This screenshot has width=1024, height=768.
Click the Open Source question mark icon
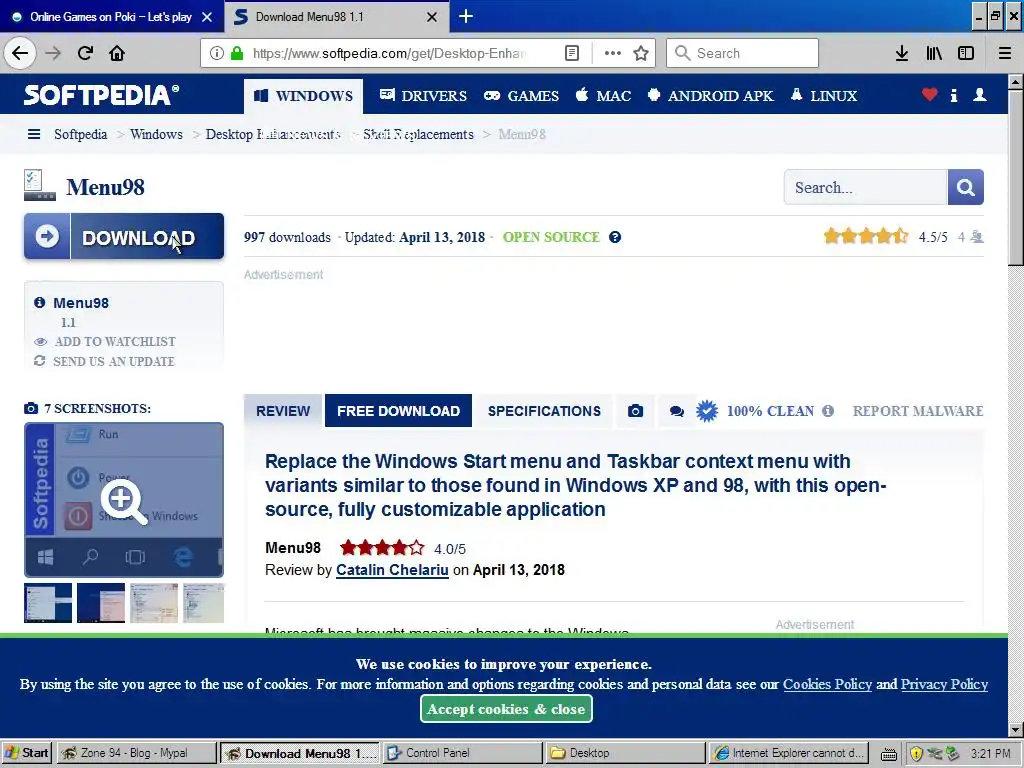tap(615, 237)
